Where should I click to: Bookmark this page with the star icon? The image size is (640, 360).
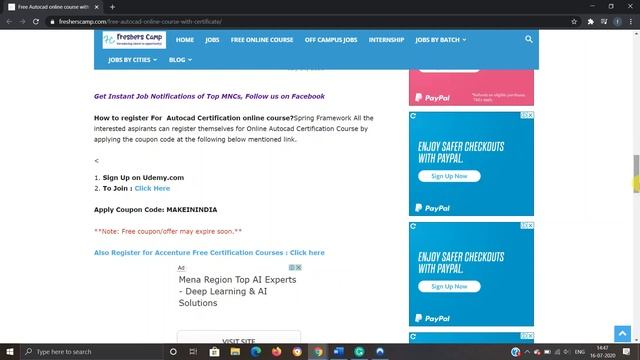tap(574, 21)
